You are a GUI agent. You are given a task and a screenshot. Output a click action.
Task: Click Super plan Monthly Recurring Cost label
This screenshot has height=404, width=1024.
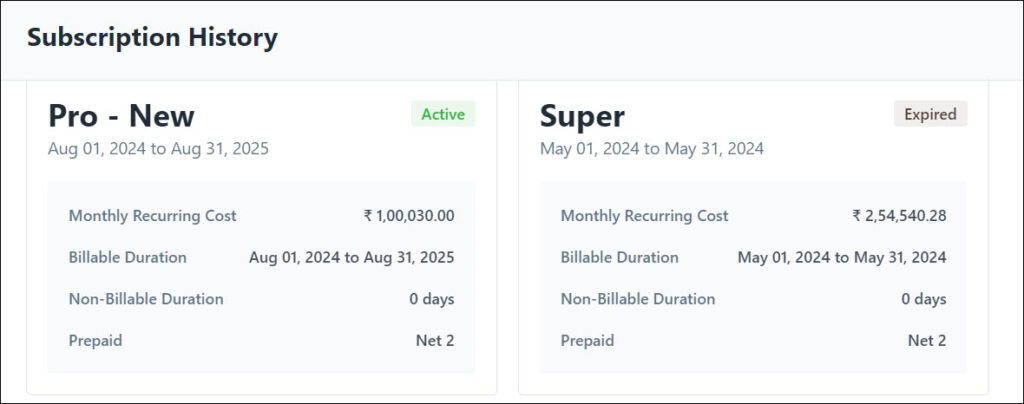644,215
